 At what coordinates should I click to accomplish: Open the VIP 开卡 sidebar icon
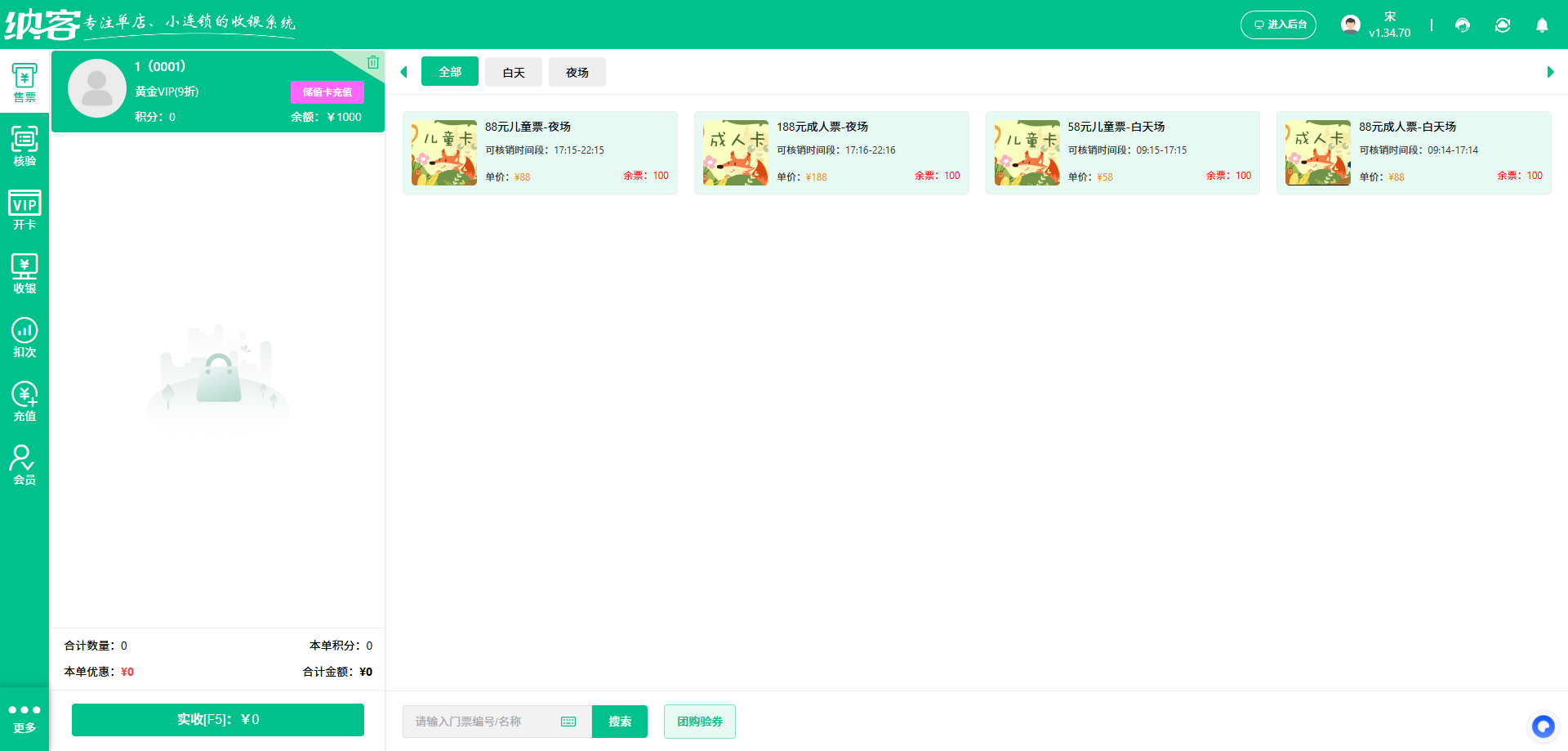24,210
